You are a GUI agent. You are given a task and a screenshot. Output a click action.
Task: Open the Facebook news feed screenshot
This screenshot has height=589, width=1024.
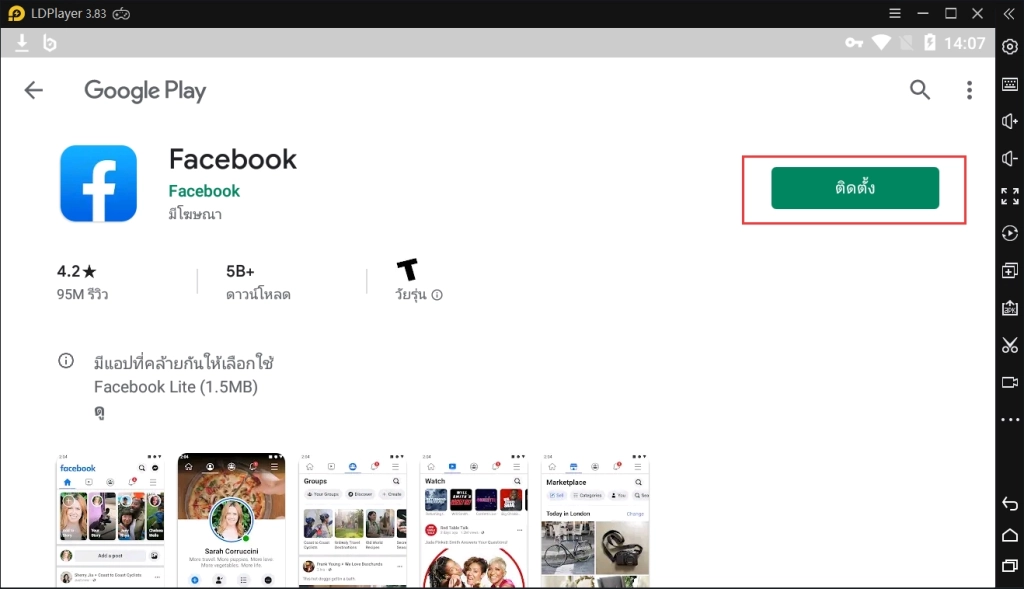[x=110, y=520]
